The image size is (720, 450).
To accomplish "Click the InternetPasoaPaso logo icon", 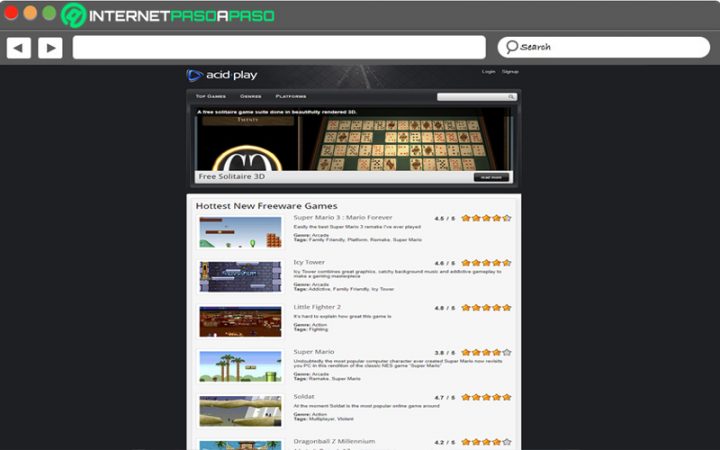I will point(74,15).
